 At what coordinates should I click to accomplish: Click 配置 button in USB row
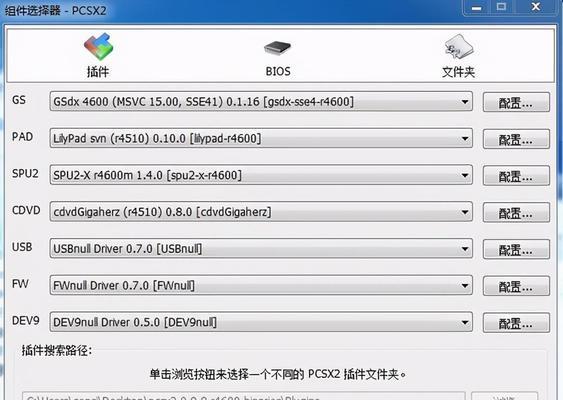click(x=516, y=249)
